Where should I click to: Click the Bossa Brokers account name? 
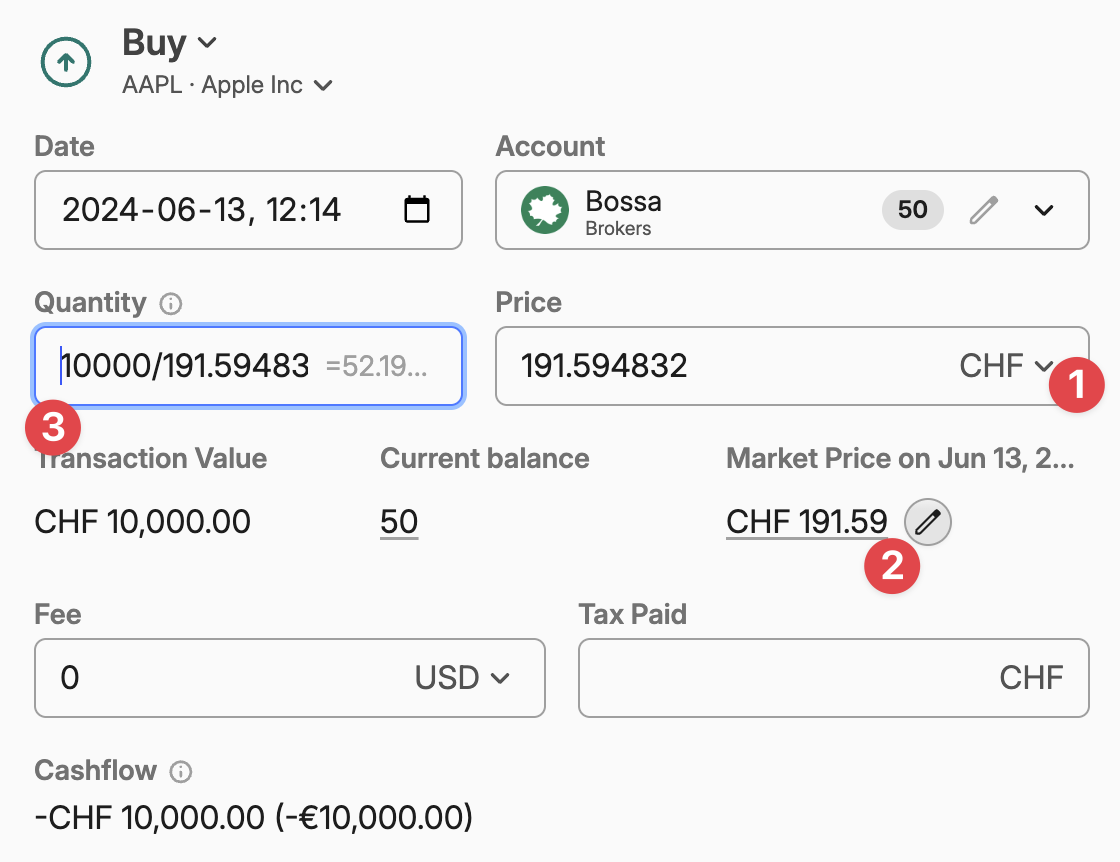[623, 211]
